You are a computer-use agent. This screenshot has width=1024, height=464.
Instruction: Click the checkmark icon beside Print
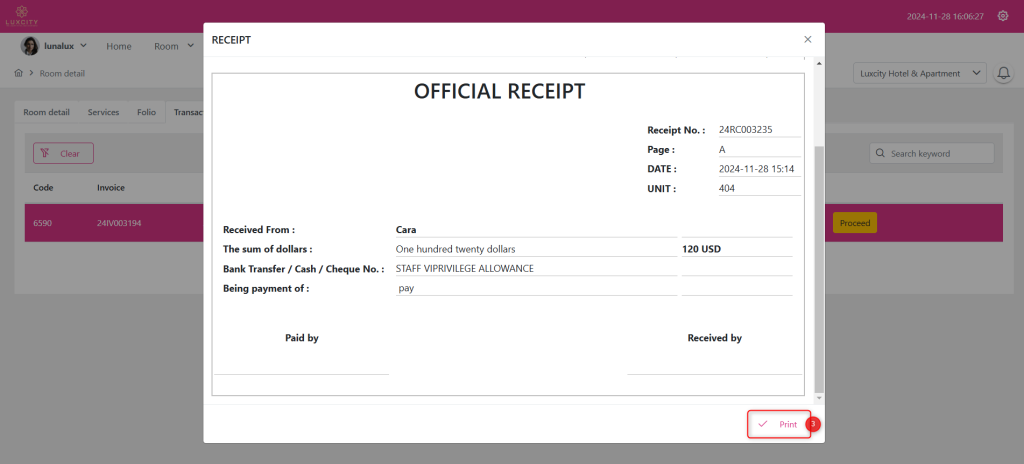point(763,424)
